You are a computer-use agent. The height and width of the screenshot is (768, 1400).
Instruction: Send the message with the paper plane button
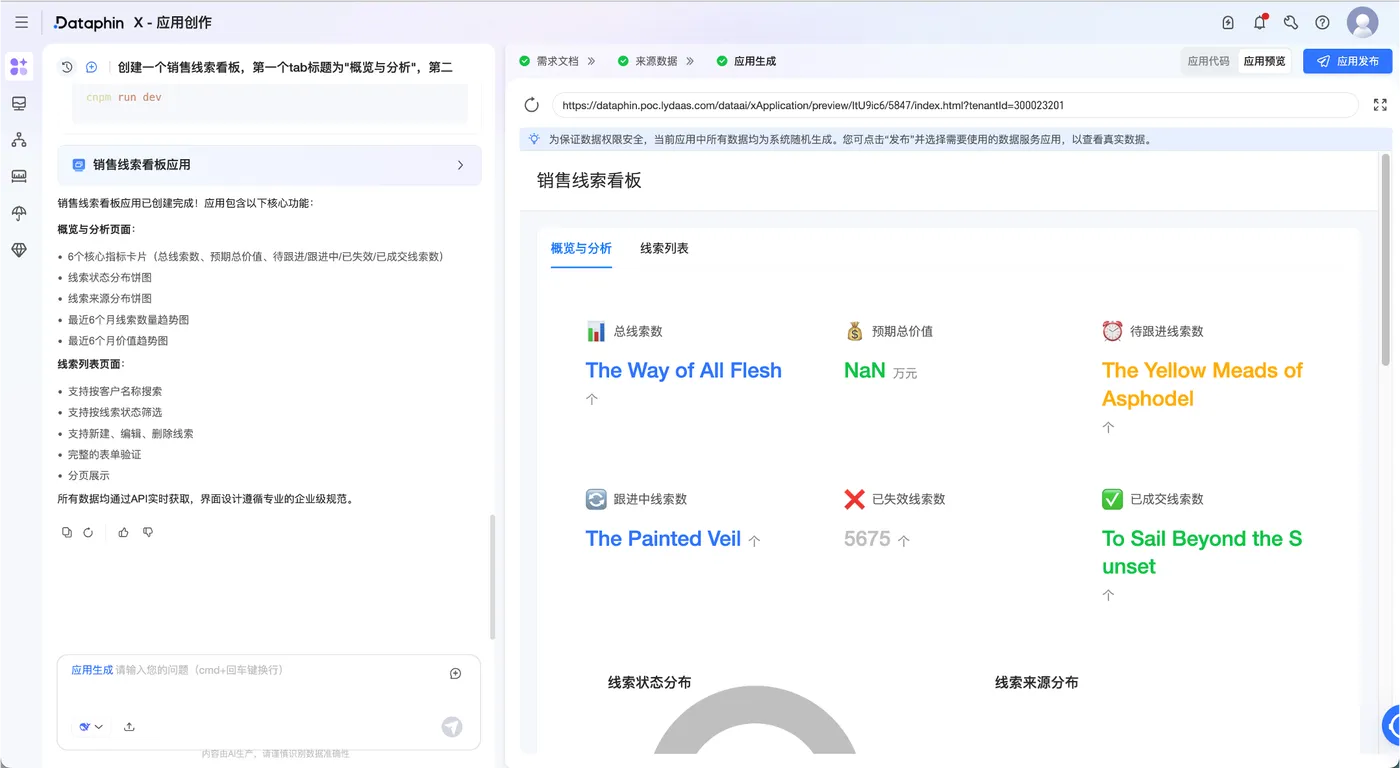click(x=452, y=727)
